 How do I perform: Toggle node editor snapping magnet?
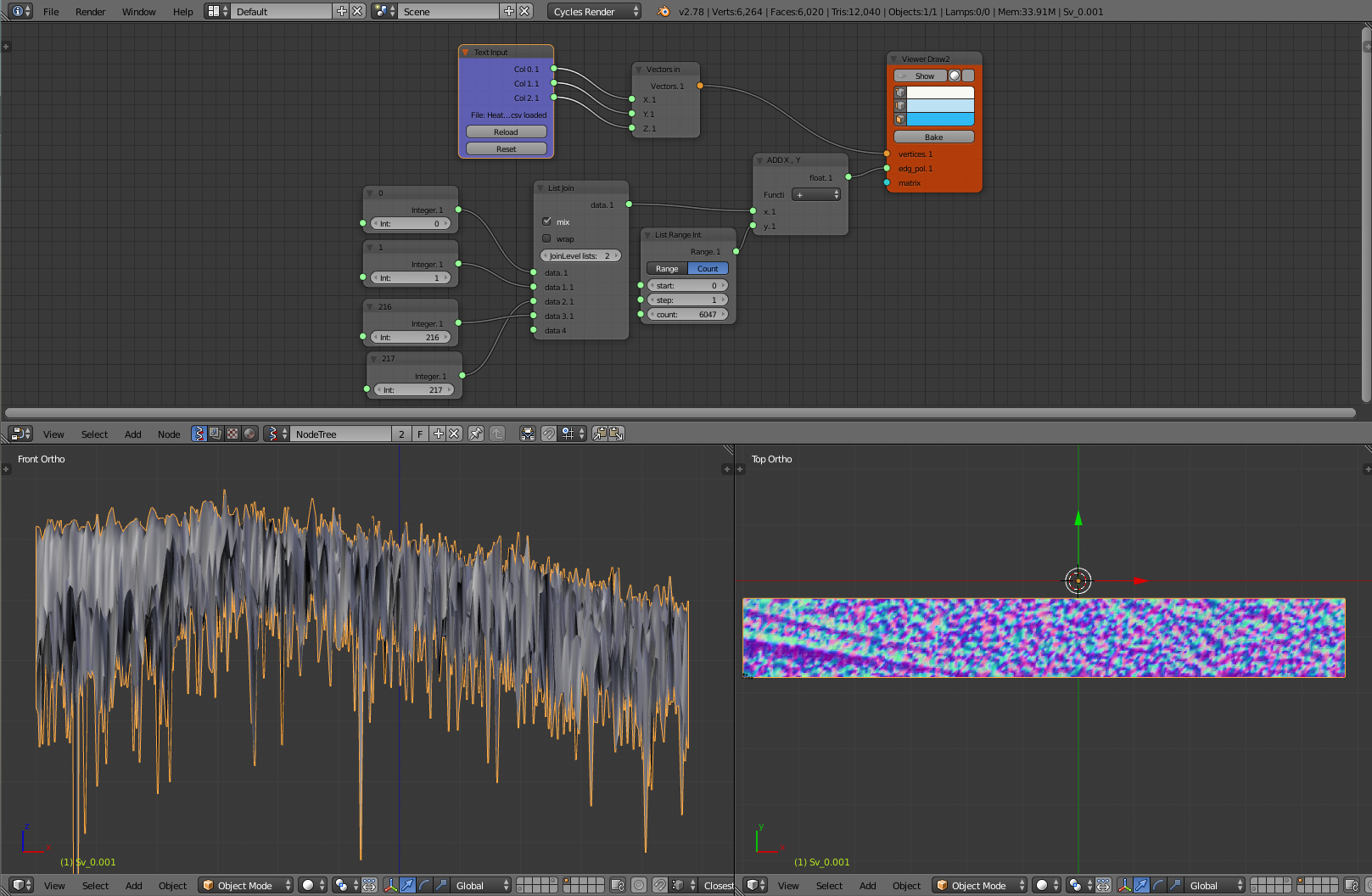tap(549, 434)
